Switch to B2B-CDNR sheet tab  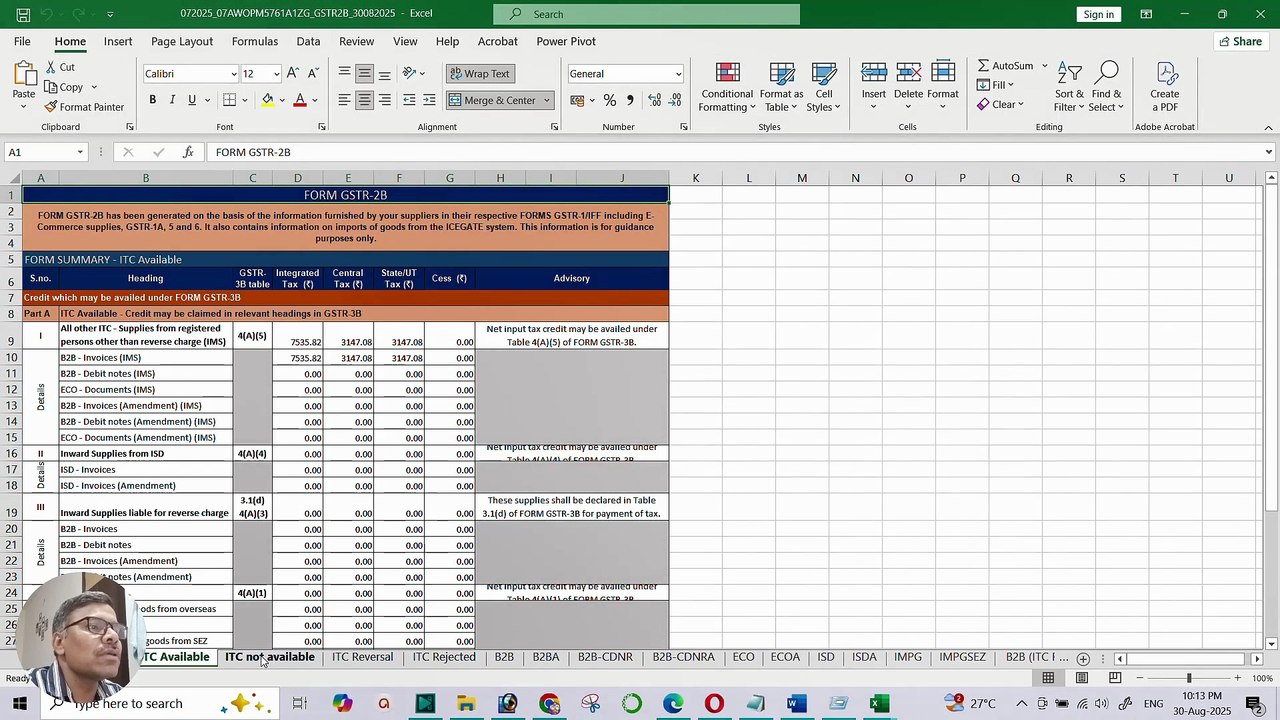pos(605,657)
